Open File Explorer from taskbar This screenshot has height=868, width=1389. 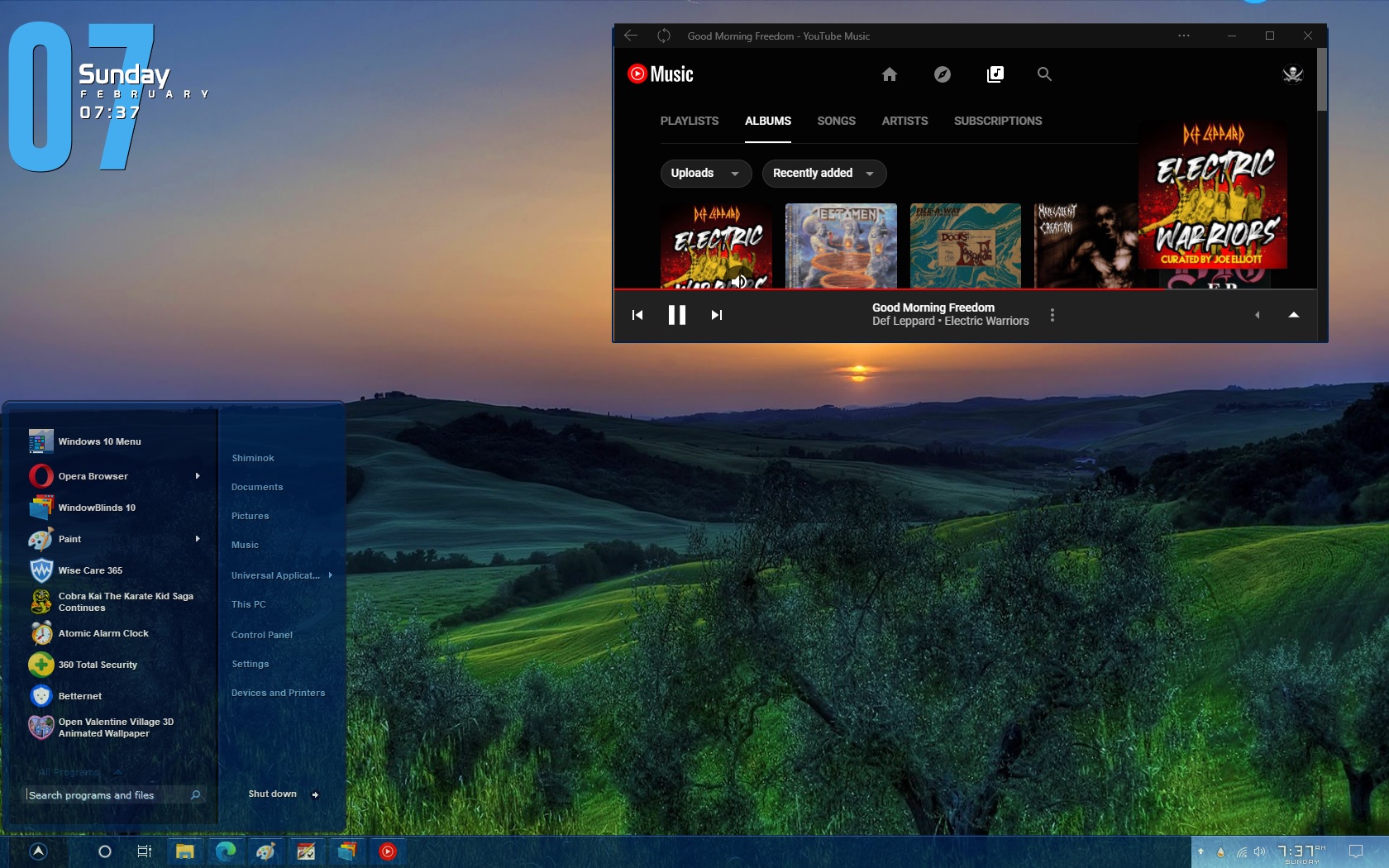pos(184,851)
